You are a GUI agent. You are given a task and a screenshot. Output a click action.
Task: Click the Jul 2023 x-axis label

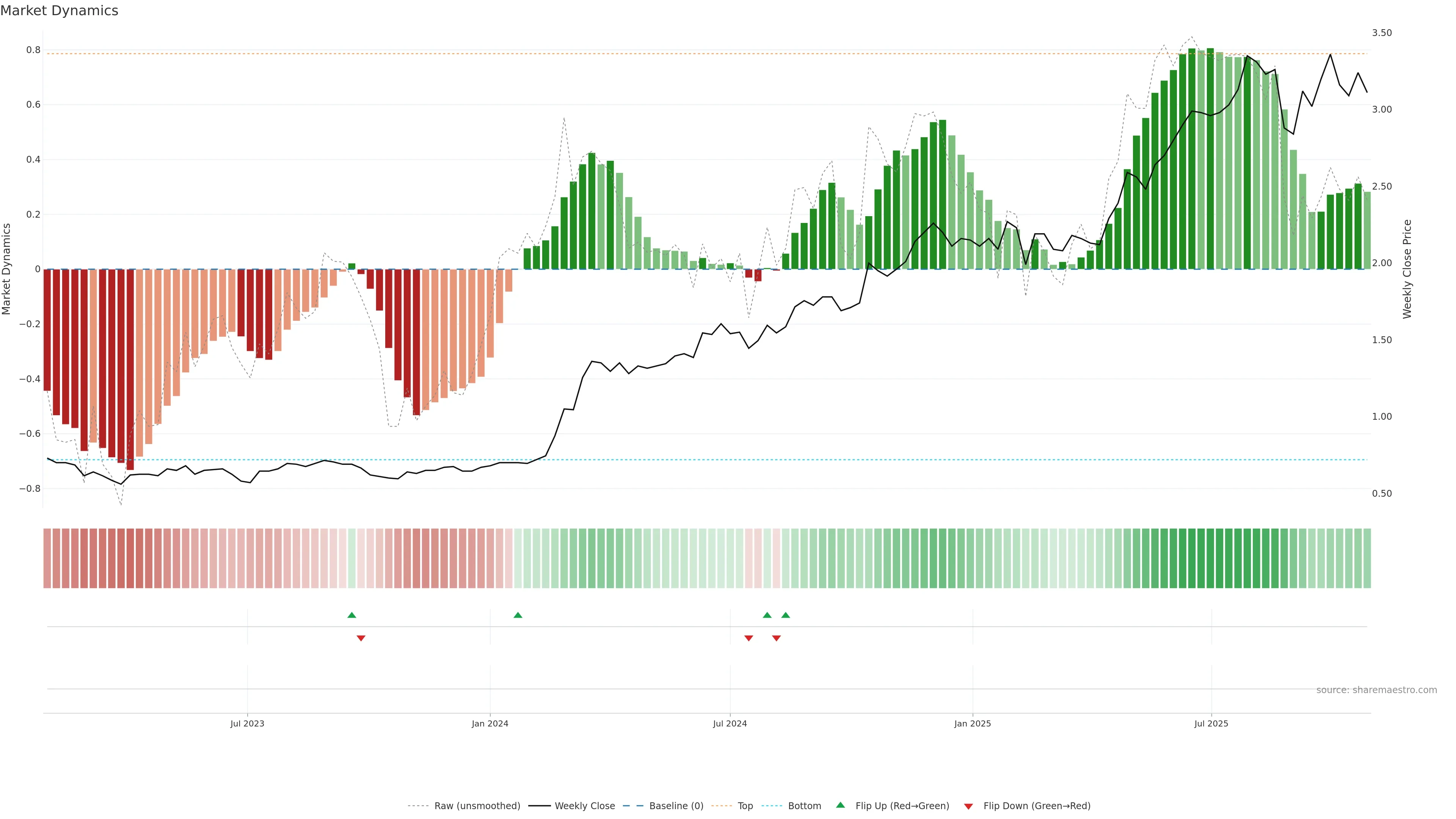pos(247,723)
